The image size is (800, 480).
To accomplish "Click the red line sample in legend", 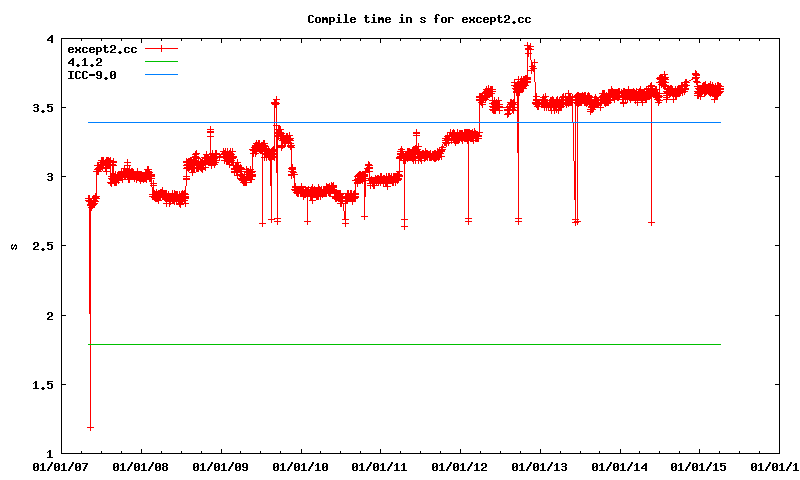I will pos(161,48).
